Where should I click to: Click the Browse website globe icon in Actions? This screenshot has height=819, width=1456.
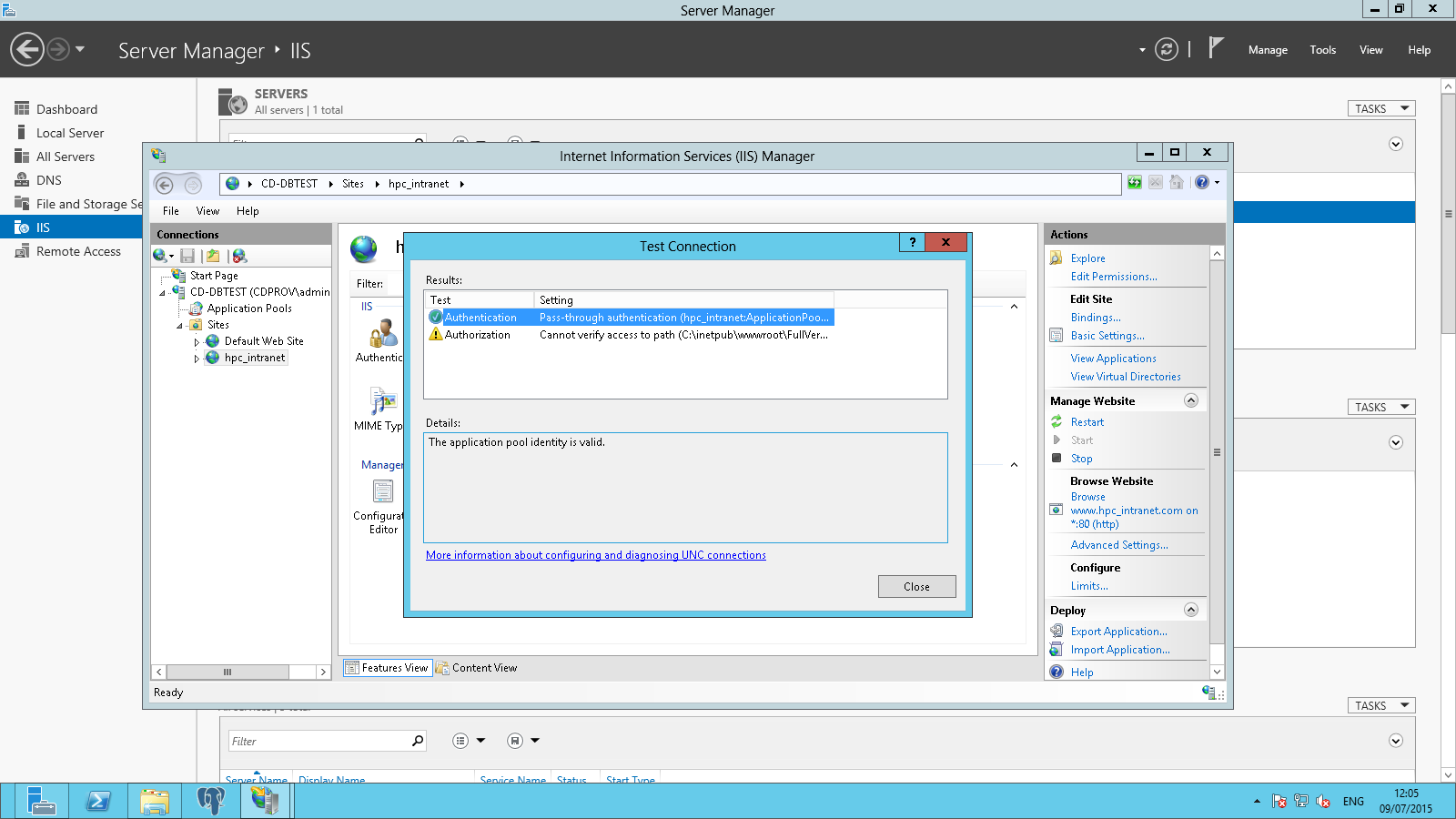click(1057, 510)
